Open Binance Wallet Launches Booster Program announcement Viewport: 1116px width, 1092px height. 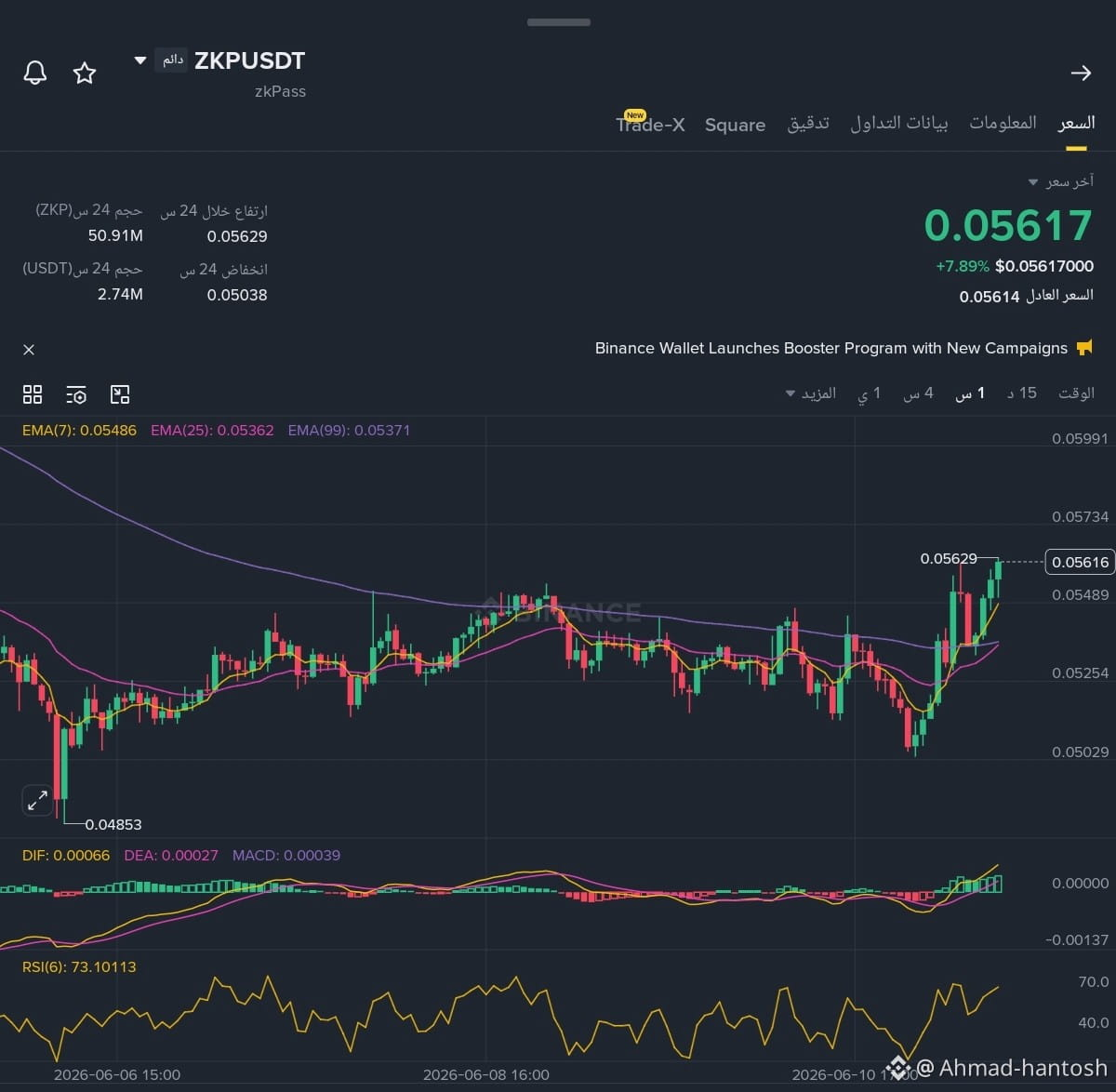[831, 348]
